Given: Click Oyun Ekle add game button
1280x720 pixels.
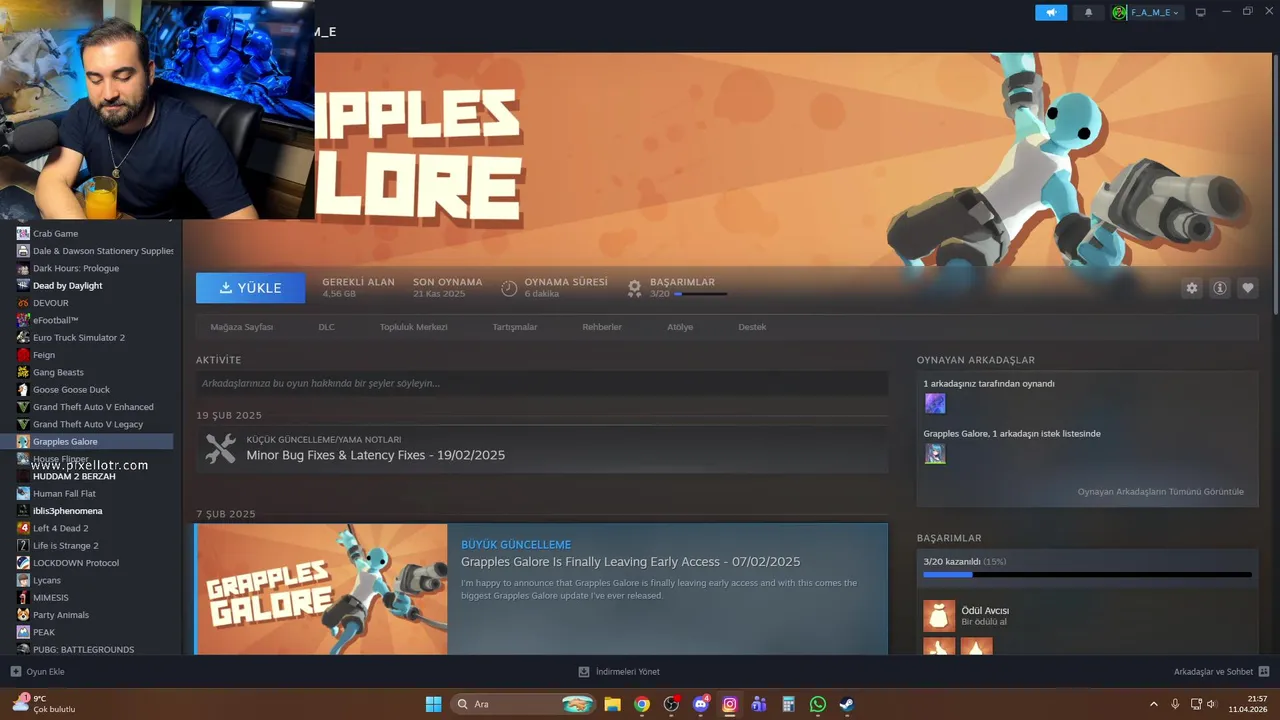Looking at the screenshot, I should coord(38,672).
